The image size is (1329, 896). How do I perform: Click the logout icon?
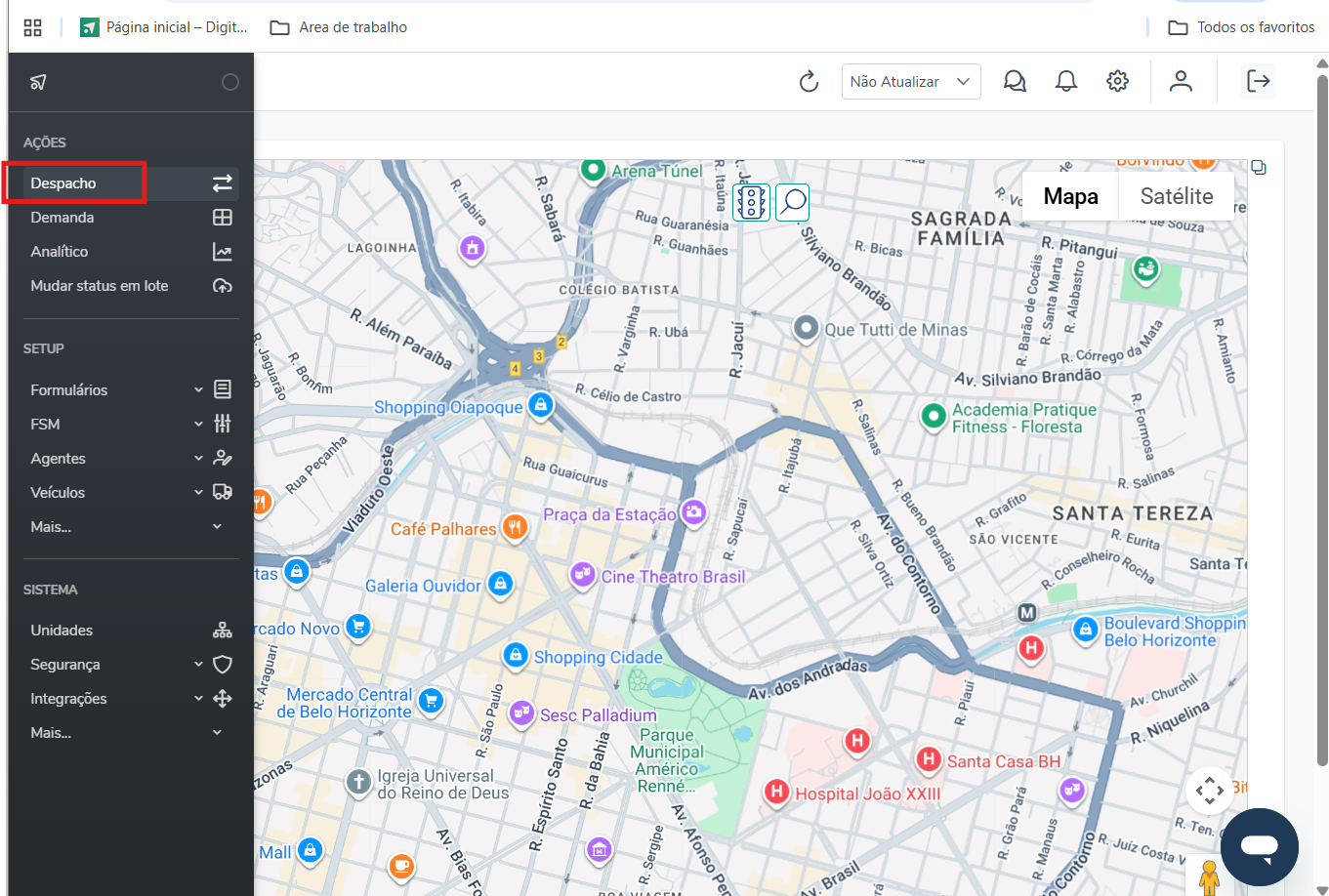point(1258,82)
